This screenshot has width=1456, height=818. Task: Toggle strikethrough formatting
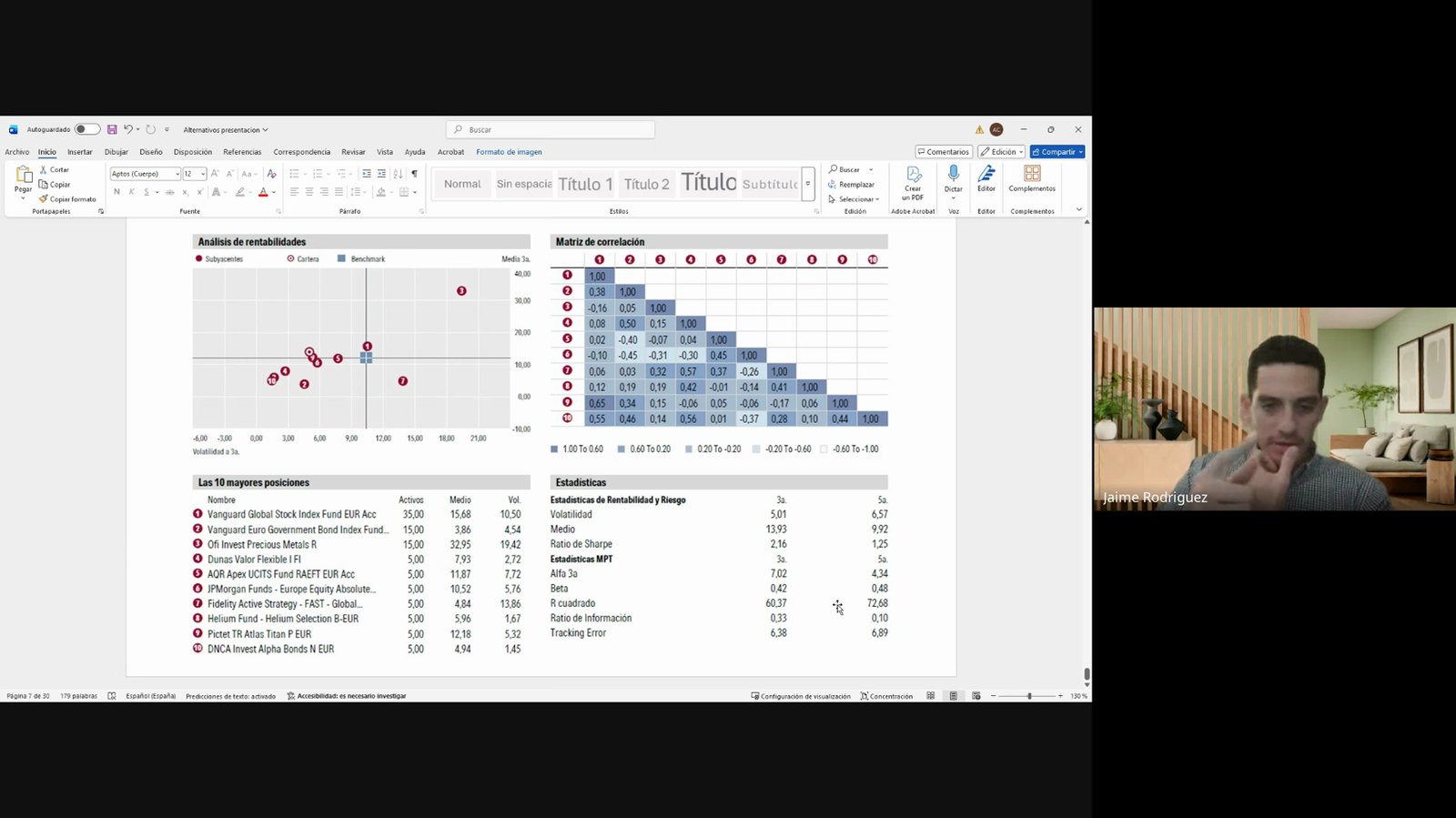tap(169, 192)
